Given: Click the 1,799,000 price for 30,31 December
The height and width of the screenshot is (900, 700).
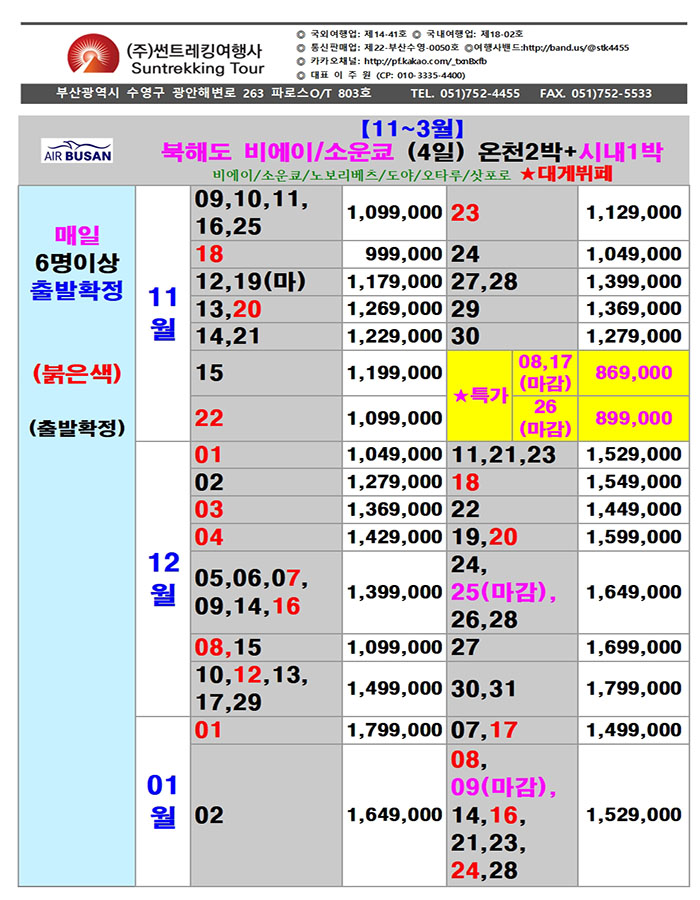Looking at the screenshot, I should click(x=633, y=689).
